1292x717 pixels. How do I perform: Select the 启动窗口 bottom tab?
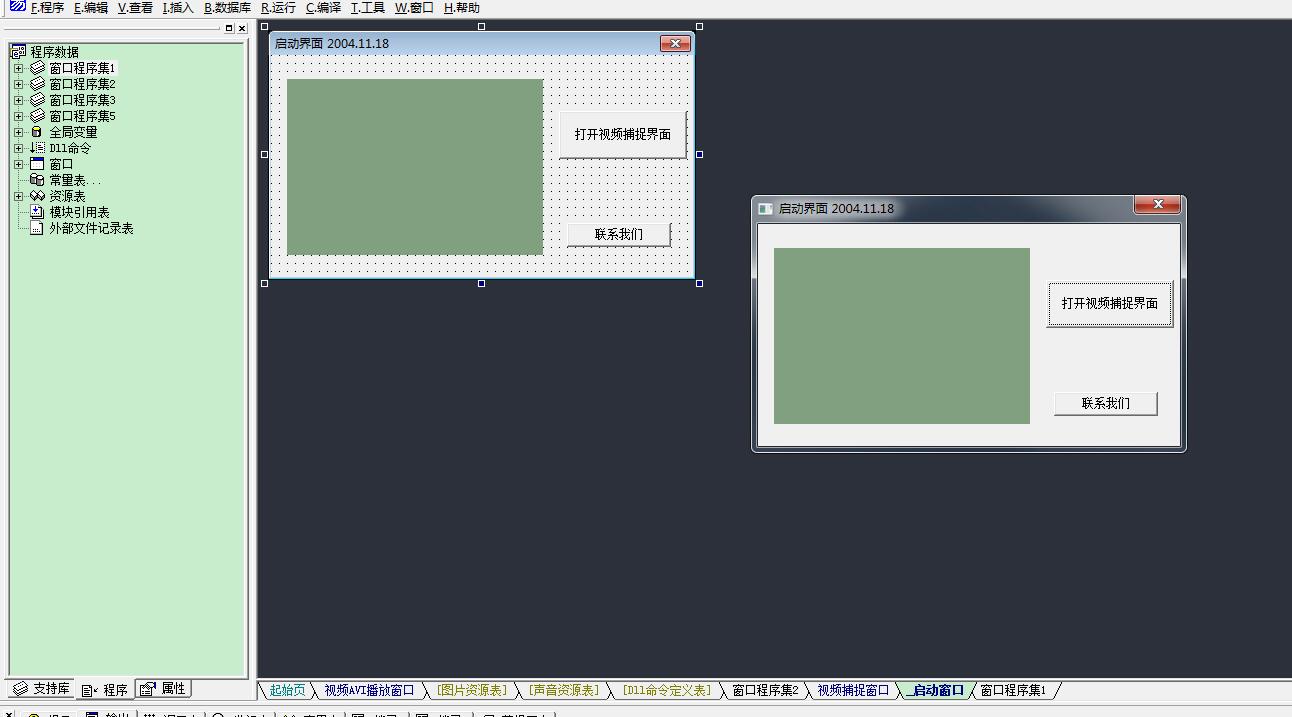click(x=937, y=690)
